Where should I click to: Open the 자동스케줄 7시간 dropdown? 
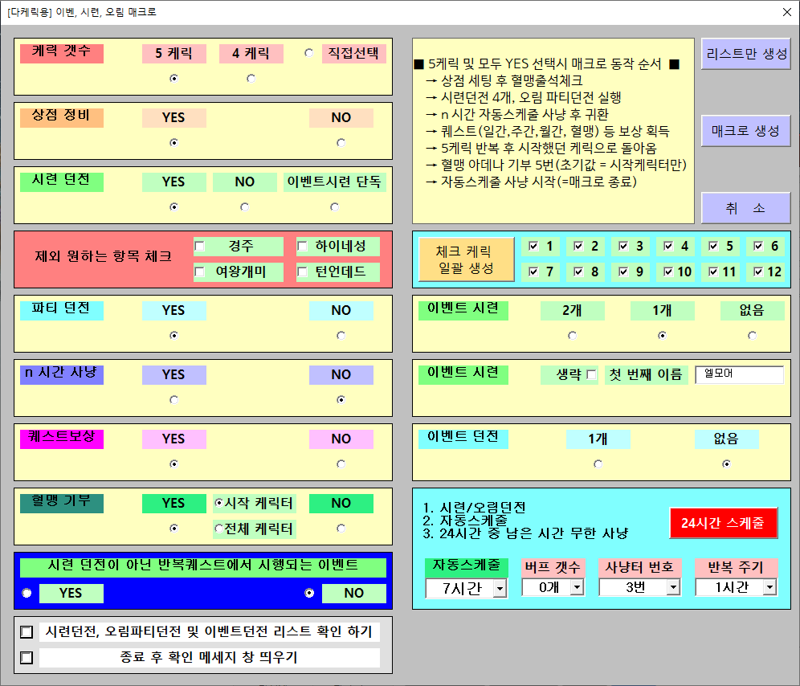[x=500, y=589]
